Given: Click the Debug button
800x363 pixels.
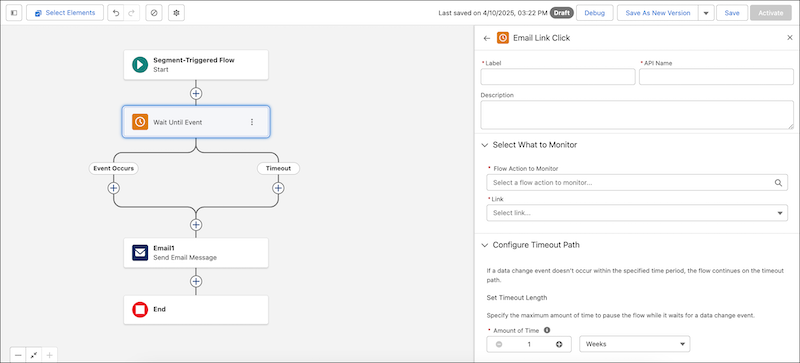Looking at the screenshot, I should [594, 13].
